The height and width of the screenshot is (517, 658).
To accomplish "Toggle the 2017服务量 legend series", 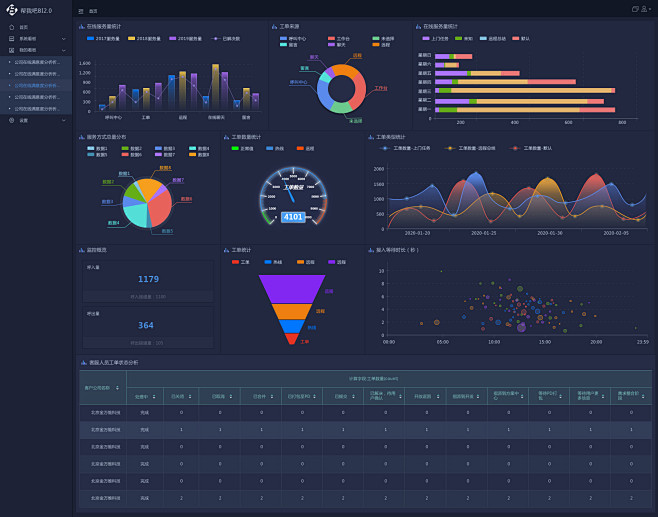I will [104, 38].
